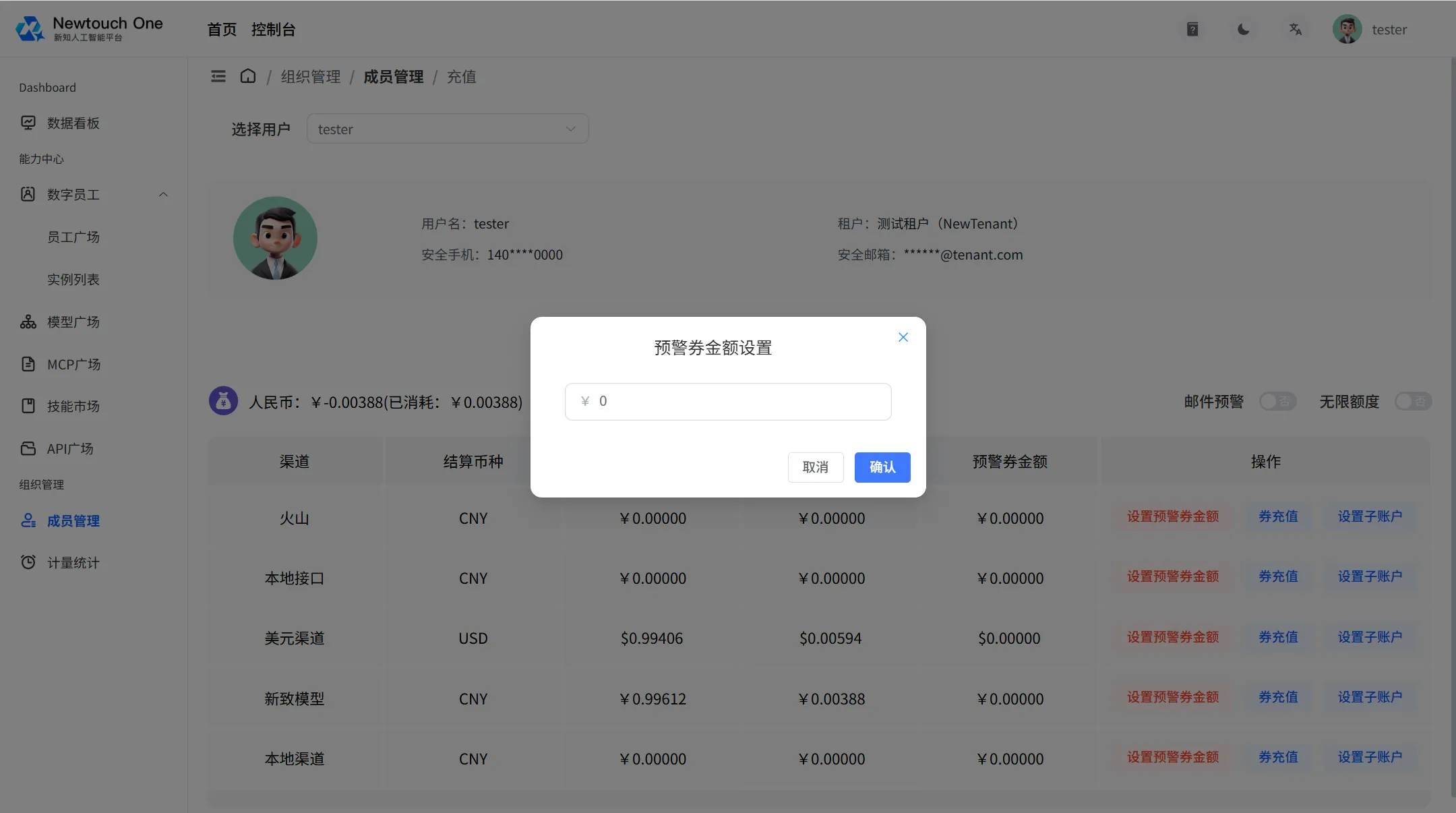Screen dimensions: 1456x813
Task: Click the ¥0.99612 balance cell
Action: (x=653, y=699)
